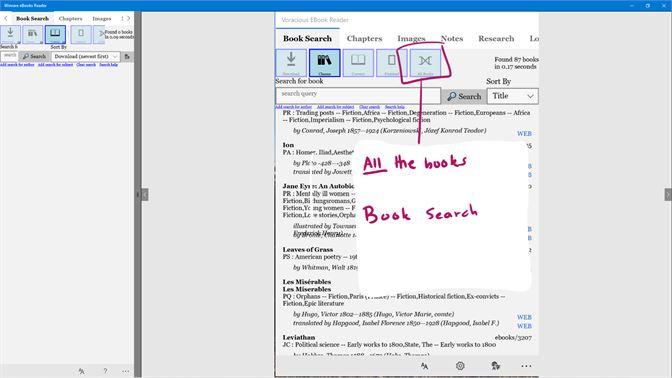Image resolution: width=672 pixels, height=378 pixels.
Task: Select the All Books shuffle filter icon
Action: coord(425,63)
